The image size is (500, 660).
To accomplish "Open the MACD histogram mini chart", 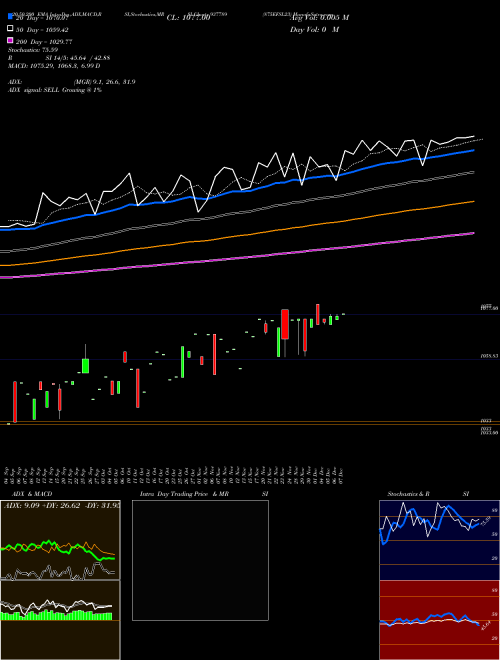I will click(x=60, y=620).
